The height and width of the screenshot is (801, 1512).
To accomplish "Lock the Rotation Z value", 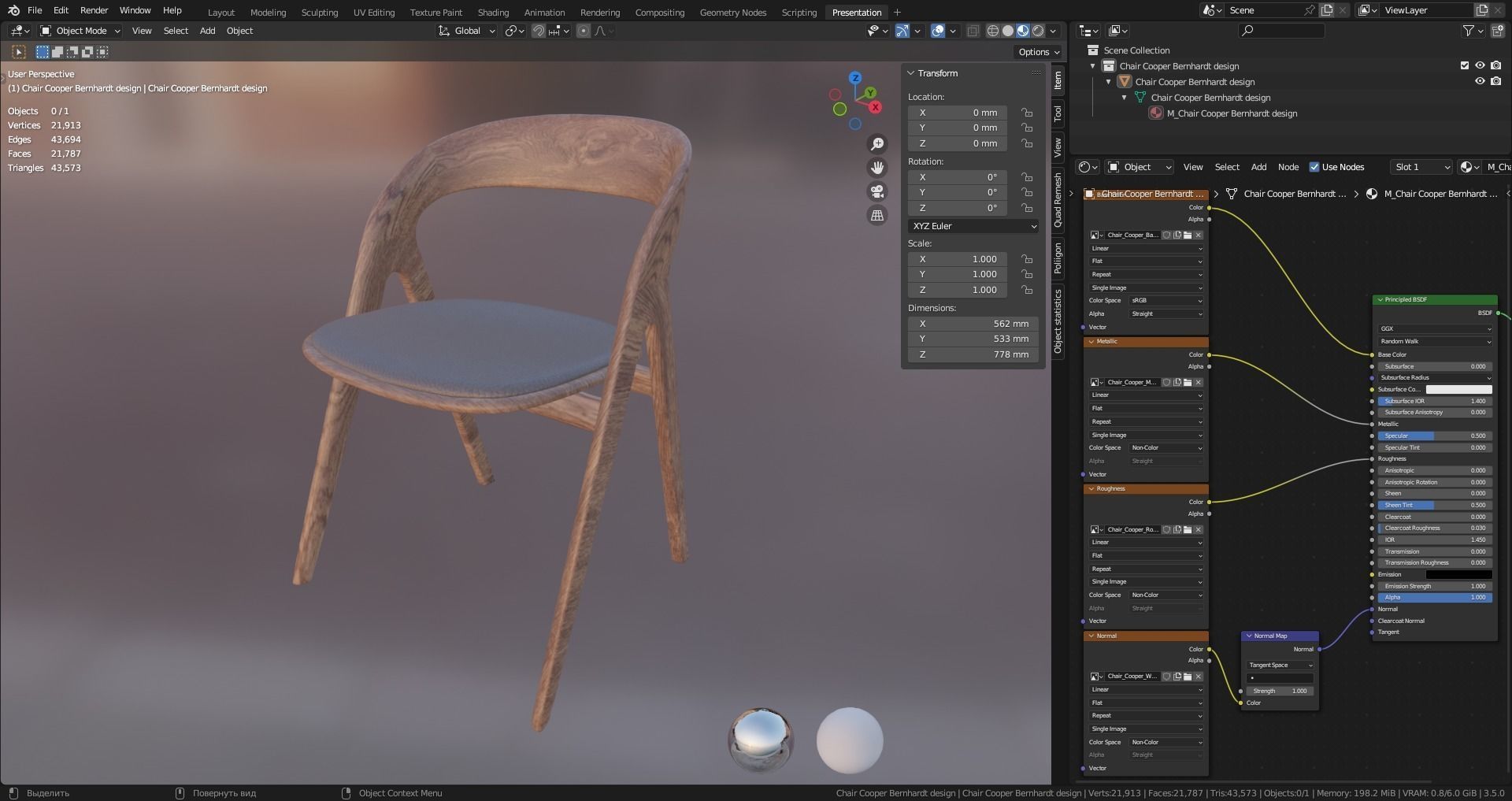I will coord(1027,208).
